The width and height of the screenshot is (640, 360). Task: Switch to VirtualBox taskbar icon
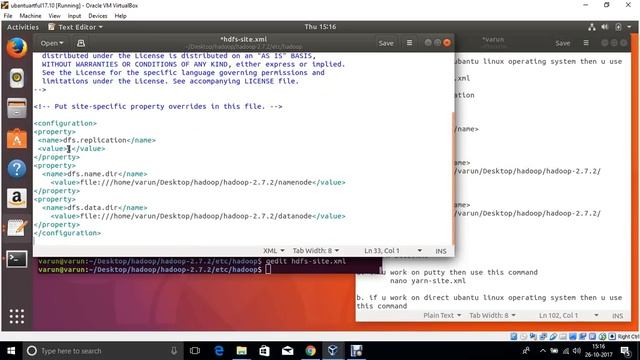pos(333,351)
